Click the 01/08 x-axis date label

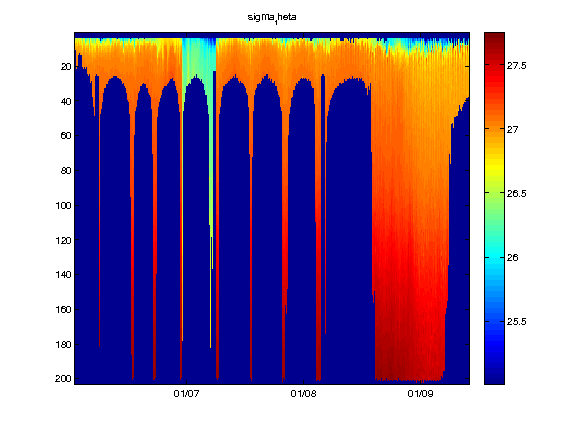[x=303, y=394]
